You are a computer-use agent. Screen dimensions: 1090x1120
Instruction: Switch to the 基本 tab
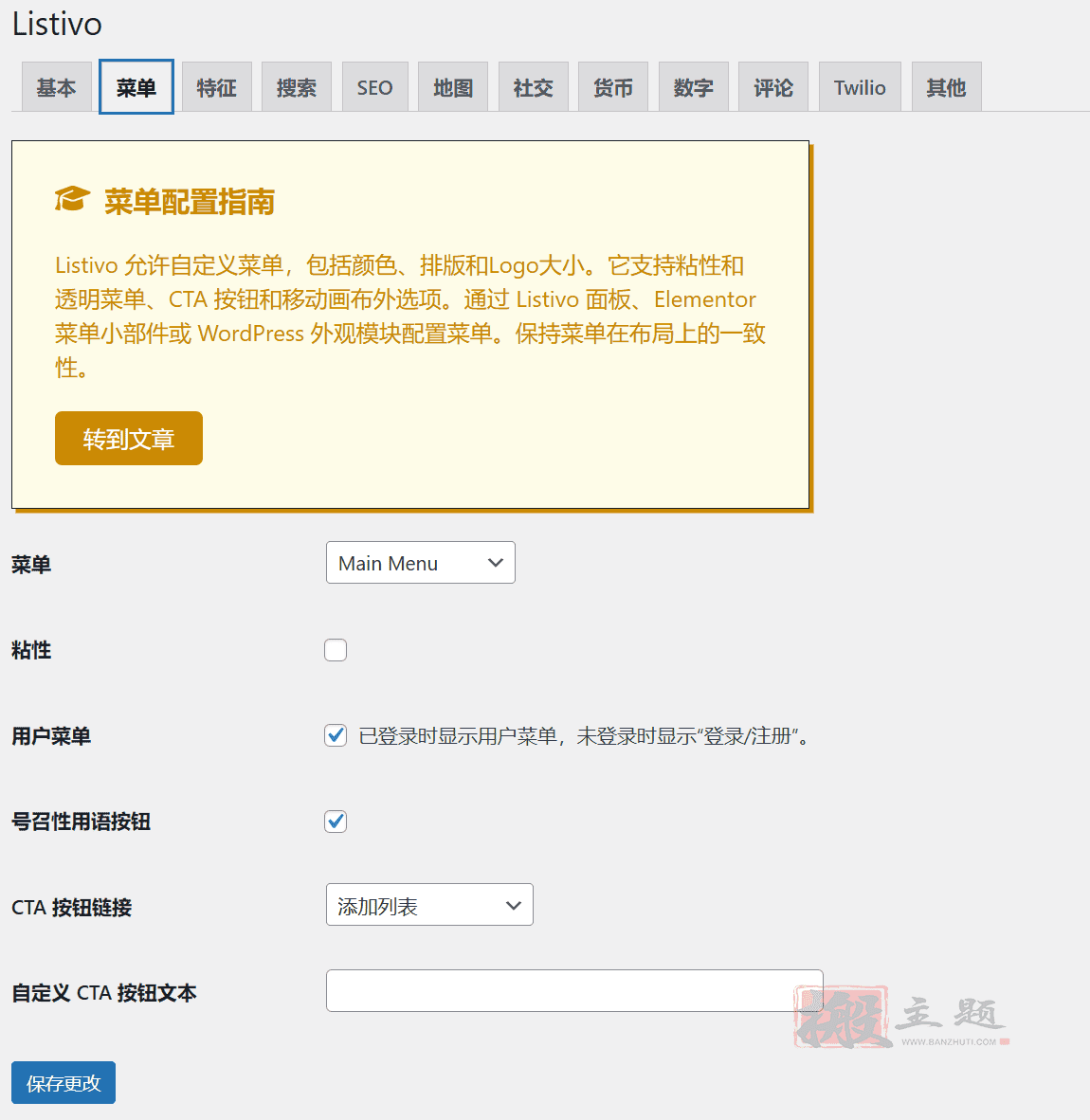pos(57,87)
